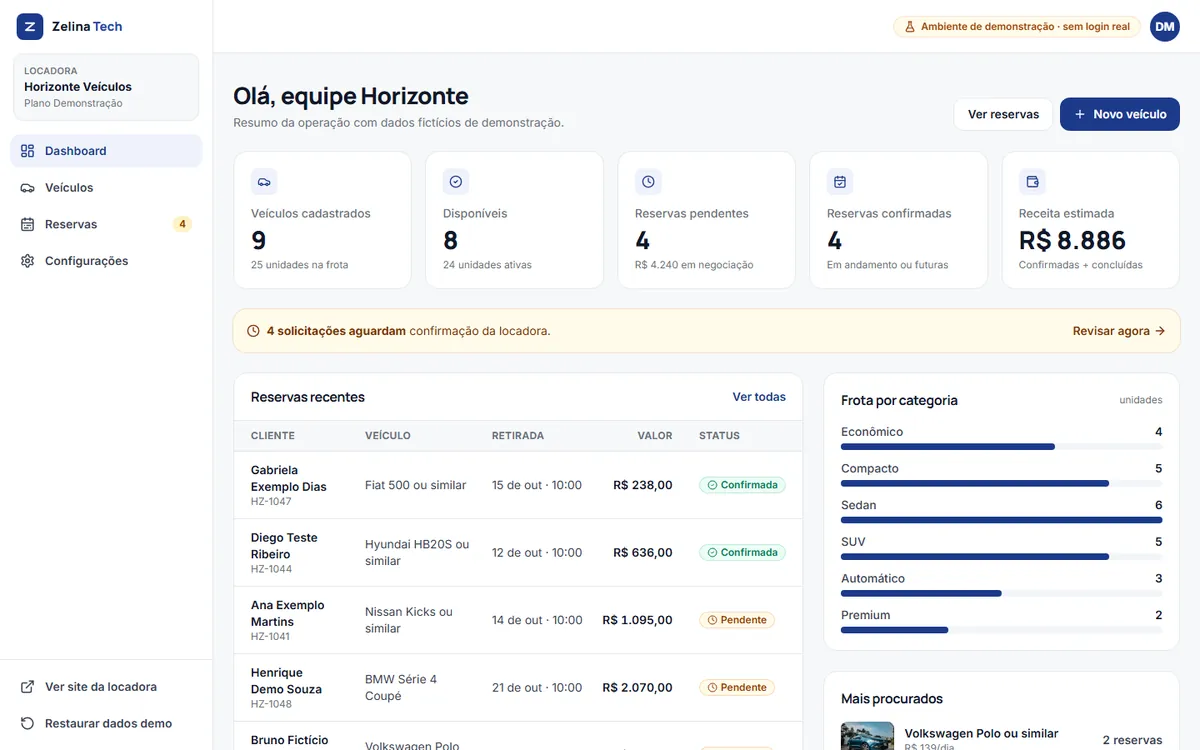Click the external link icon beside Ver site
Screen dimensions: 1200x750
28,687
